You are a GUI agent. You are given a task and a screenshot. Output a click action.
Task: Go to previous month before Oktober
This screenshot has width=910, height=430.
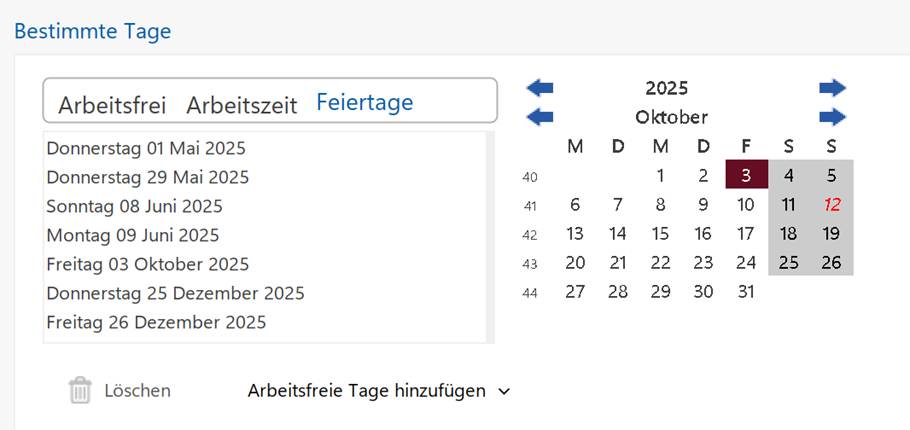pos(539,117)
